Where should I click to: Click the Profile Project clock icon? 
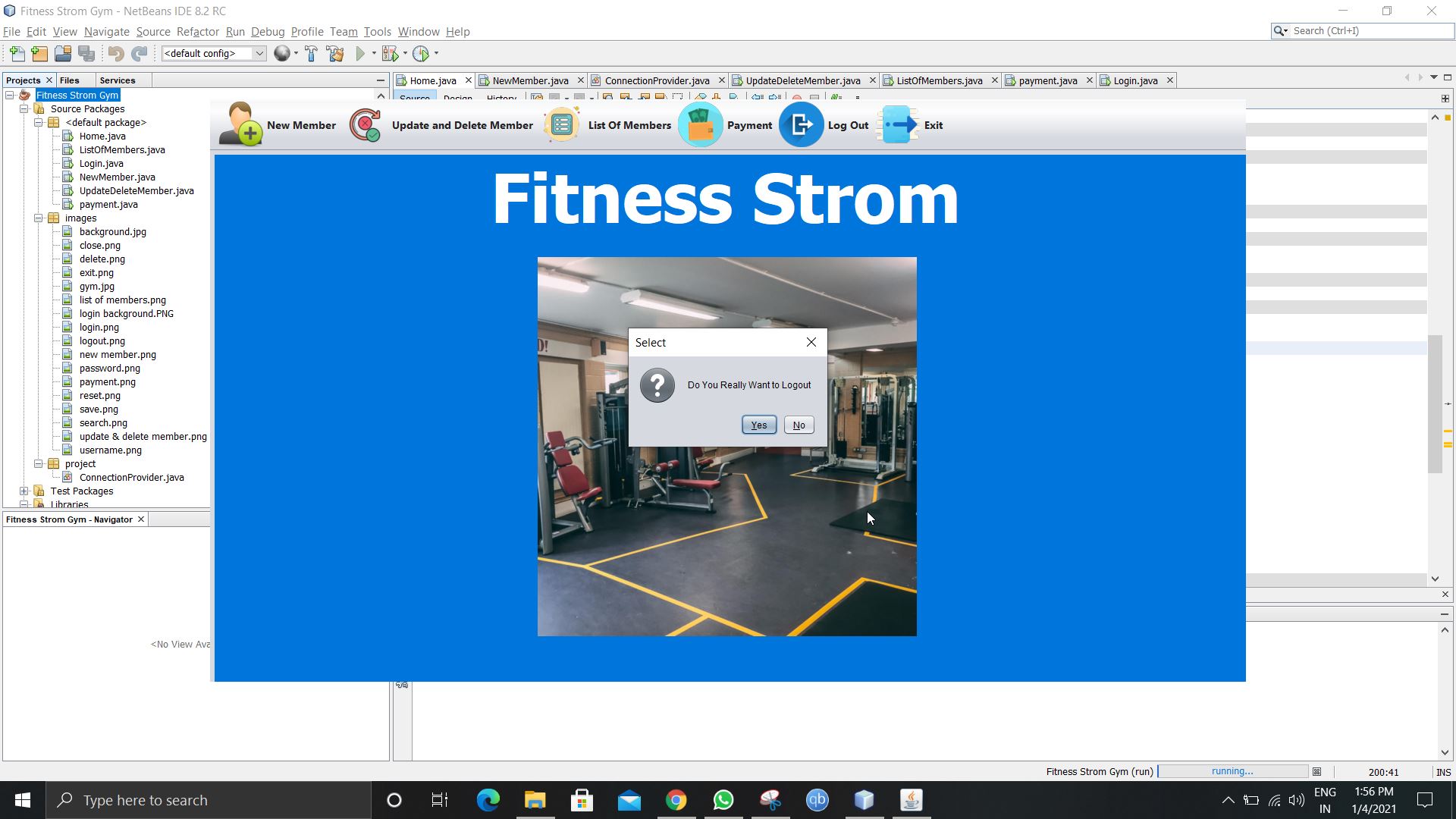421,54
